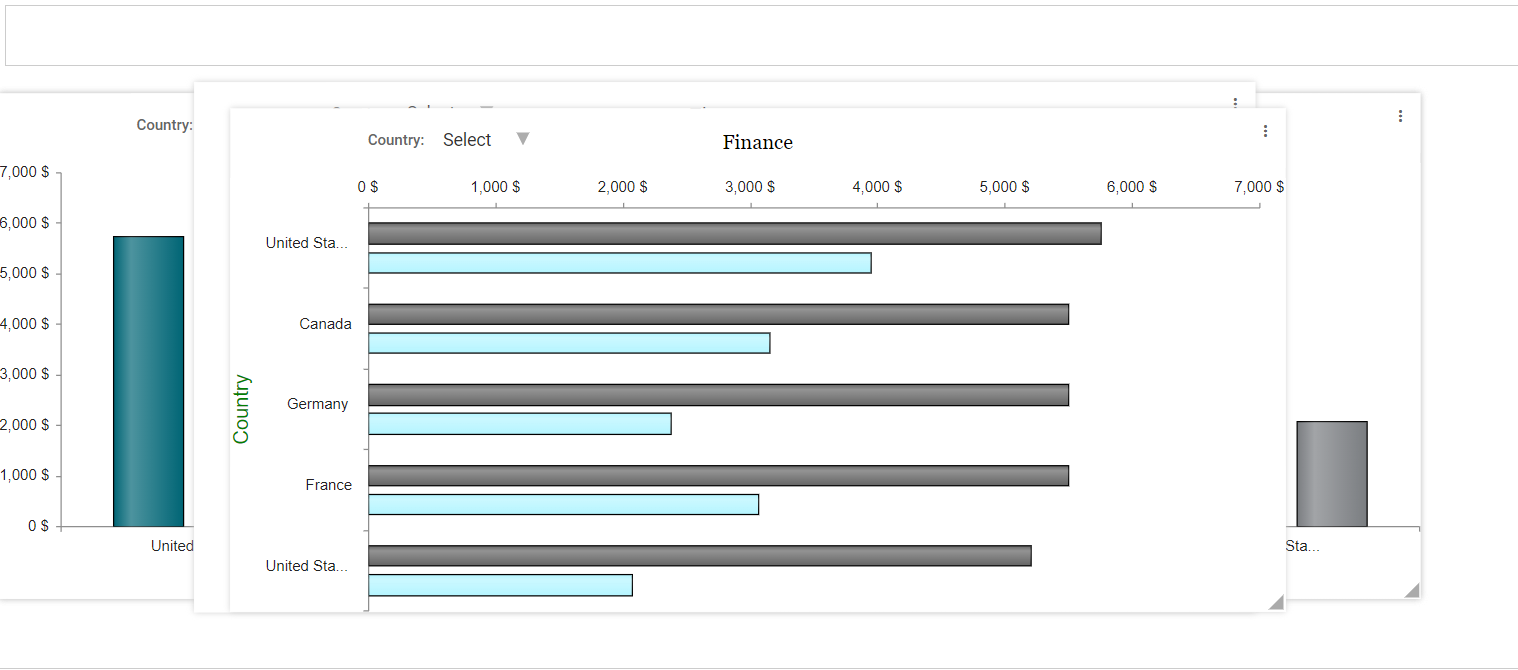Click the light blue bar for France

[563, 505]
